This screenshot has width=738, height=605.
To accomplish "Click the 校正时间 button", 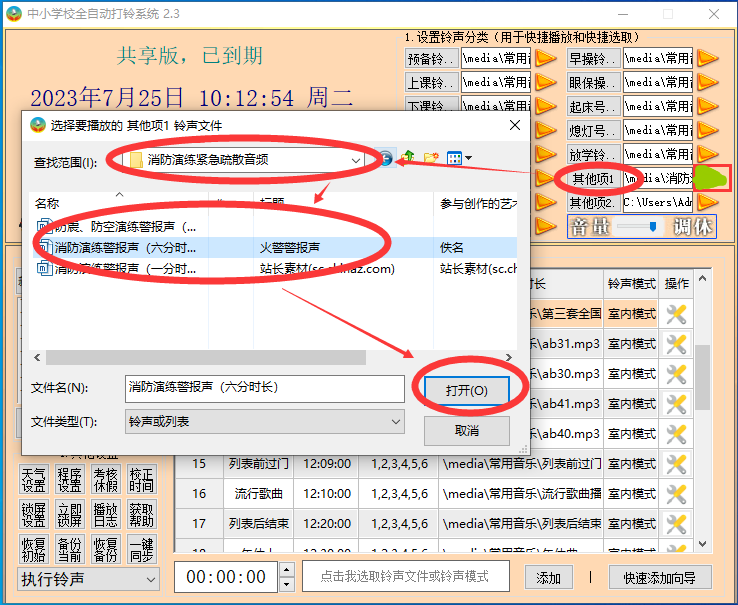I will coord(142,480).
